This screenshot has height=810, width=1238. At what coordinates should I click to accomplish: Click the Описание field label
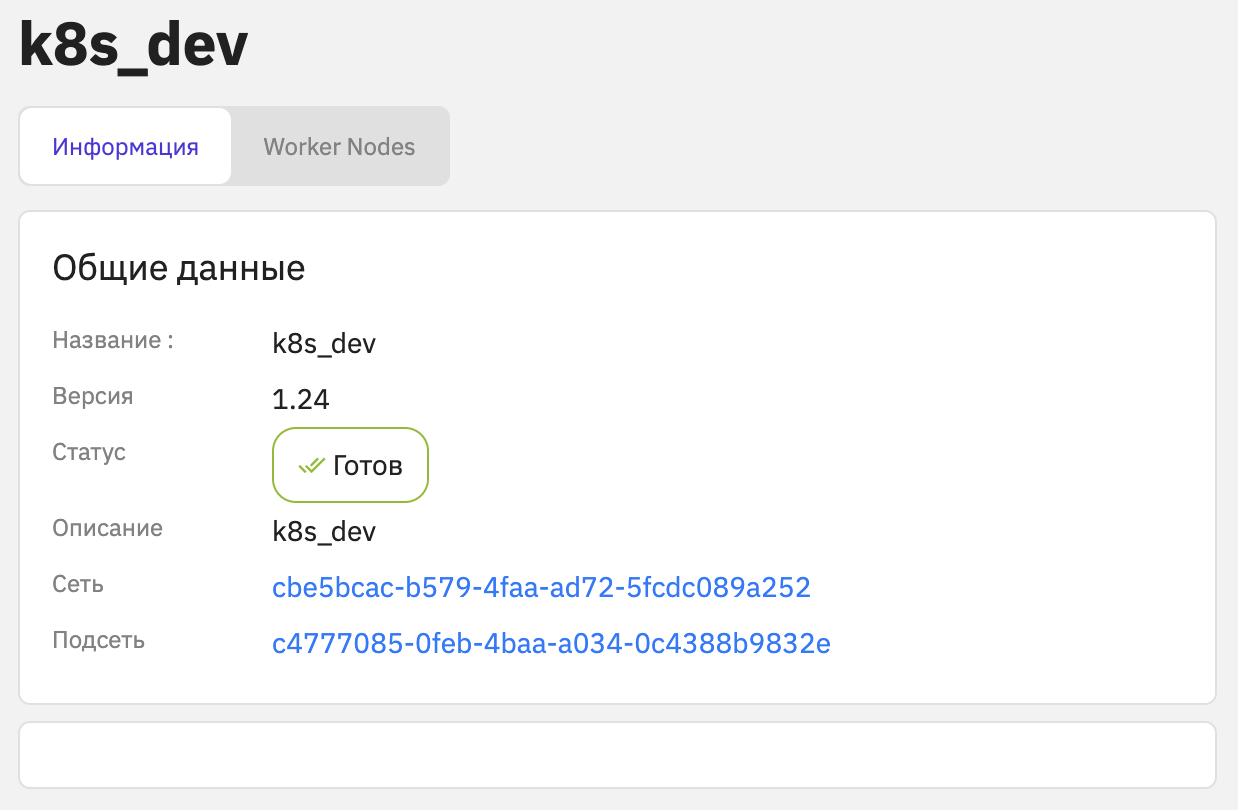point(107,528)
